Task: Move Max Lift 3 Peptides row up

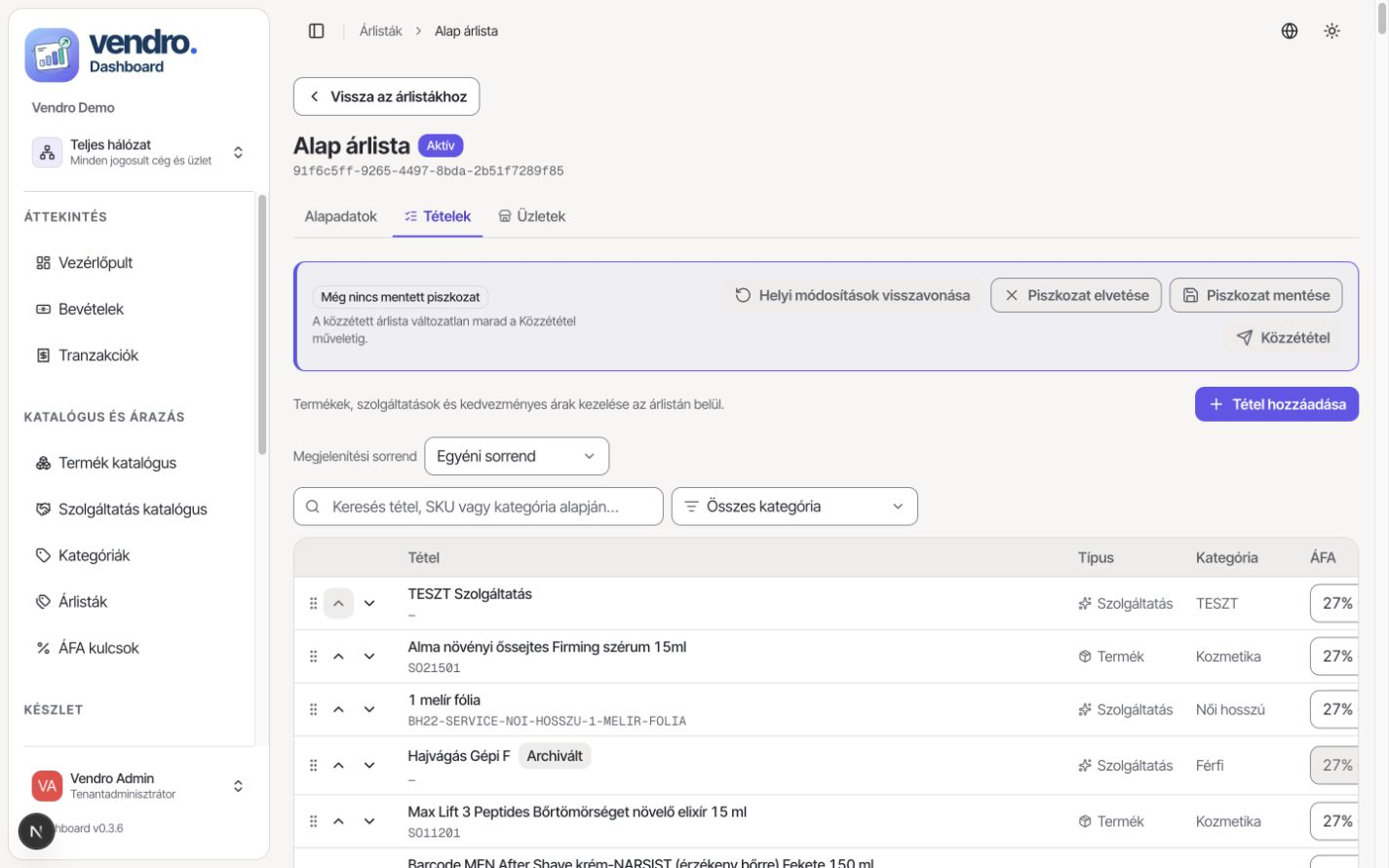Action: [x=338, y=821]
